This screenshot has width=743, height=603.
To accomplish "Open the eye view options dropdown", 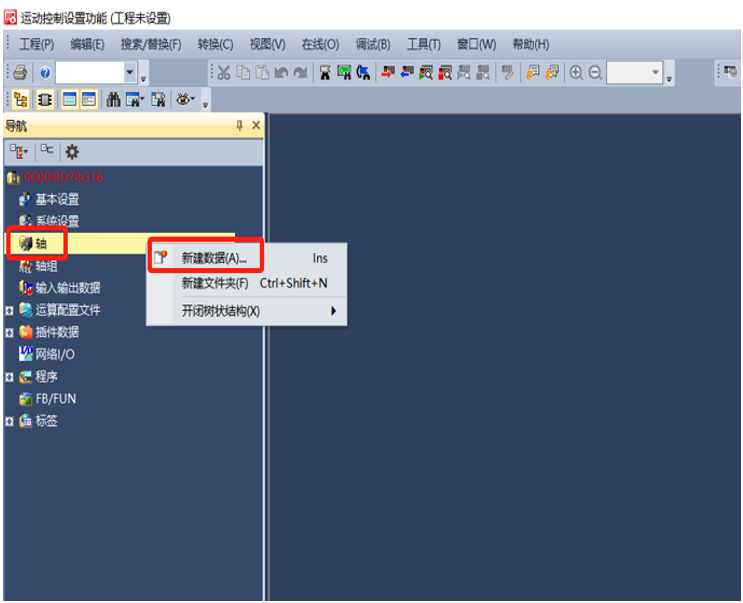I will (185, 99).
